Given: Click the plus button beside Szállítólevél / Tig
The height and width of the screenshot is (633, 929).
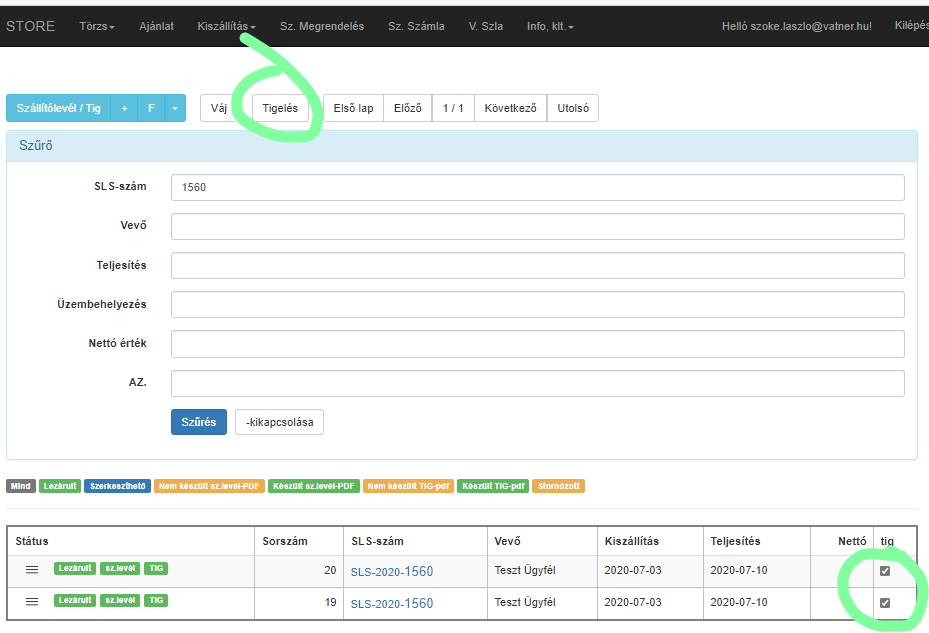Looking at the screenshot, I should click(124, 108).
